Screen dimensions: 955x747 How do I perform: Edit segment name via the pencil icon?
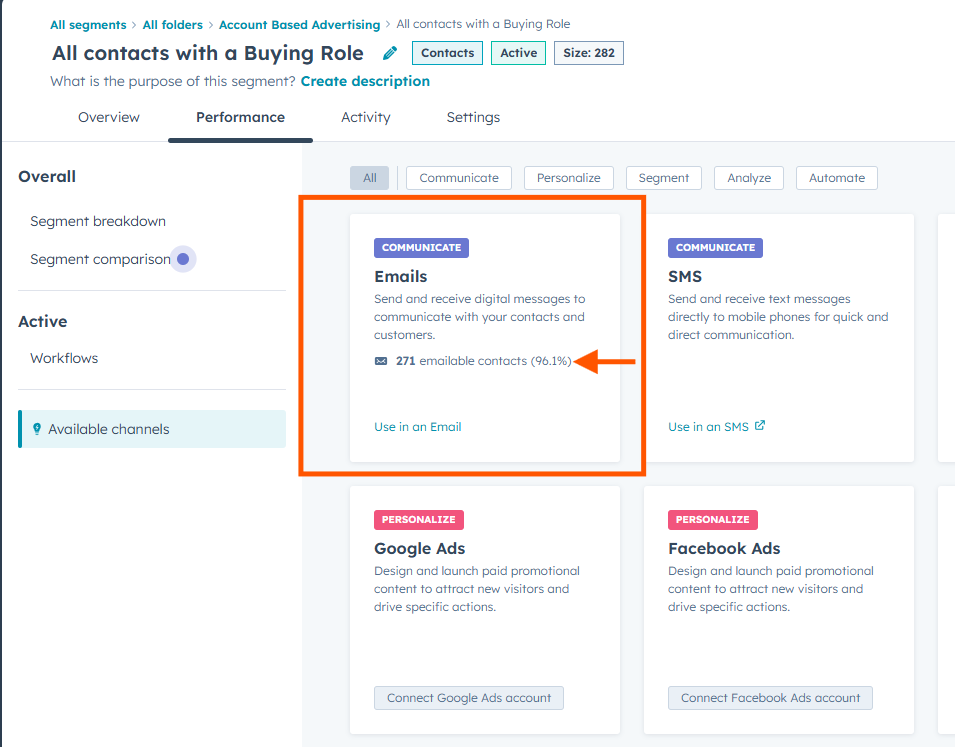390,53
